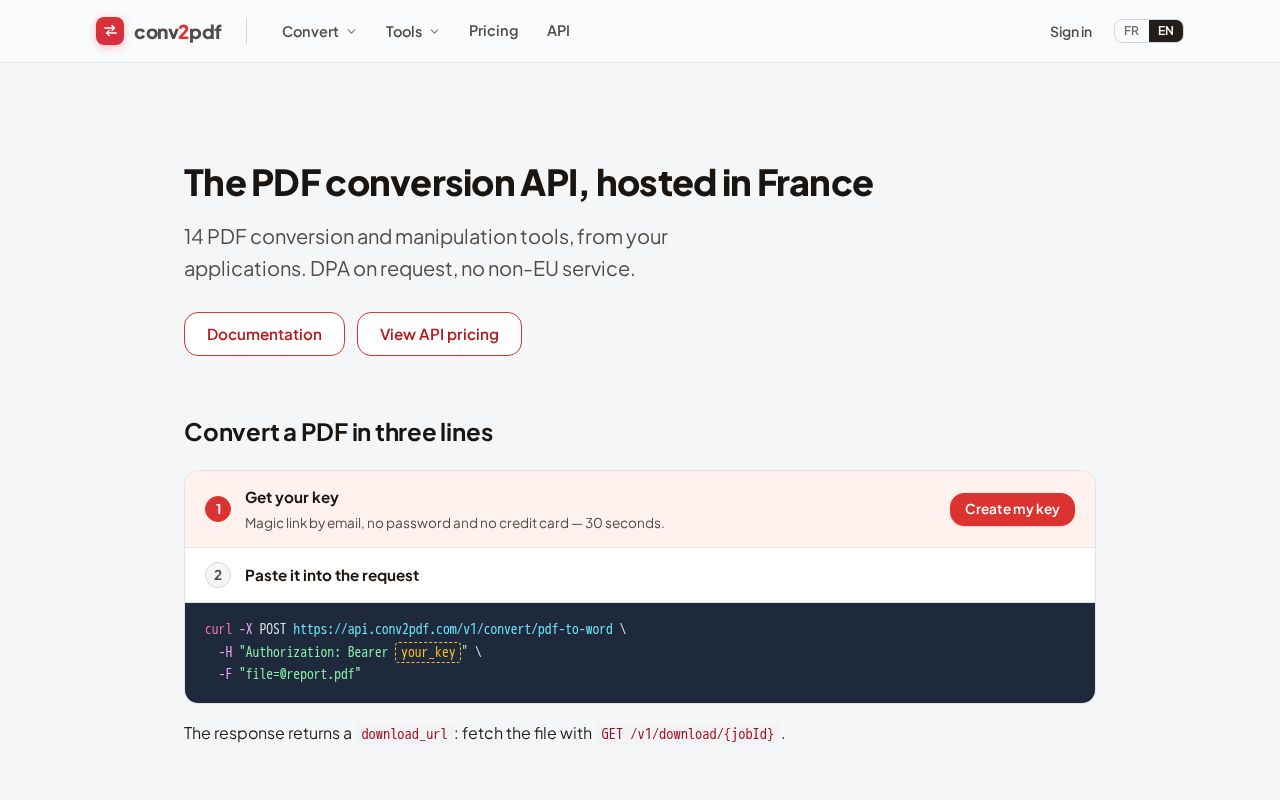Click the Sign in link
The height and width of the screenshot is (800, 1280).
[1071, 31]
